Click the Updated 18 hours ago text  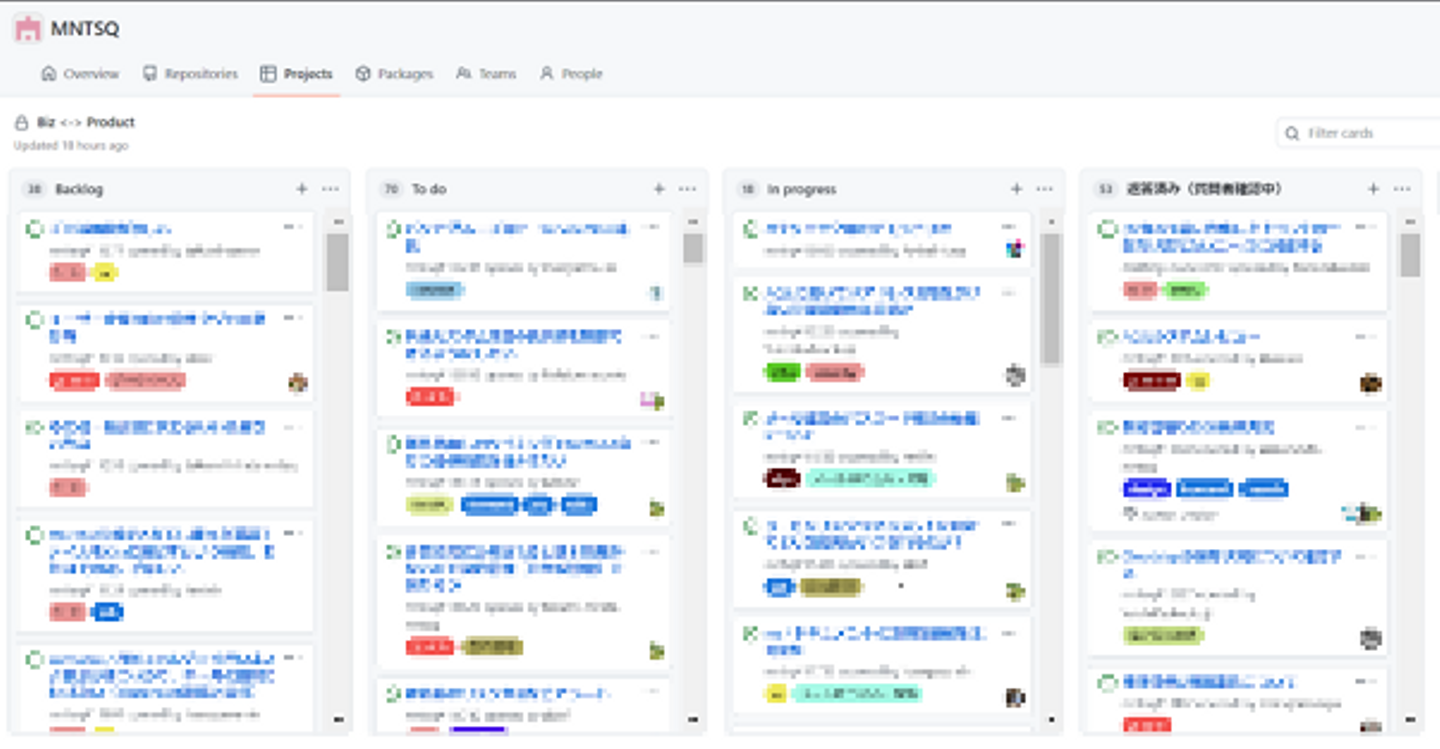pos(71,146)
